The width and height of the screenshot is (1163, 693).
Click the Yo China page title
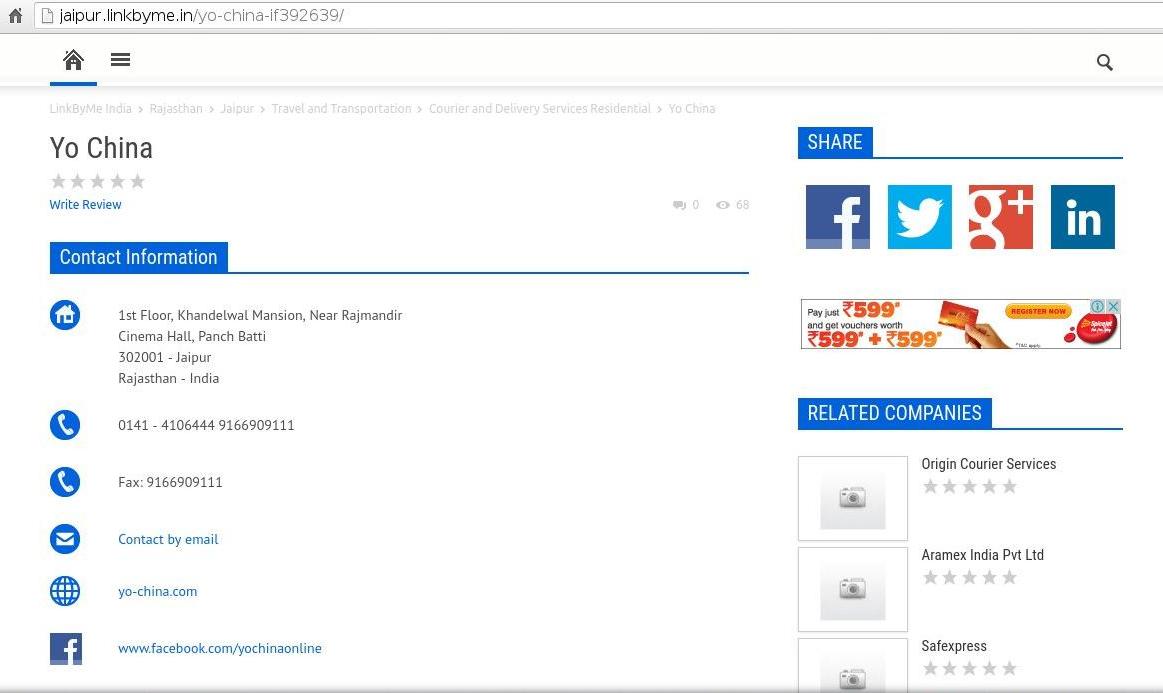102,148
